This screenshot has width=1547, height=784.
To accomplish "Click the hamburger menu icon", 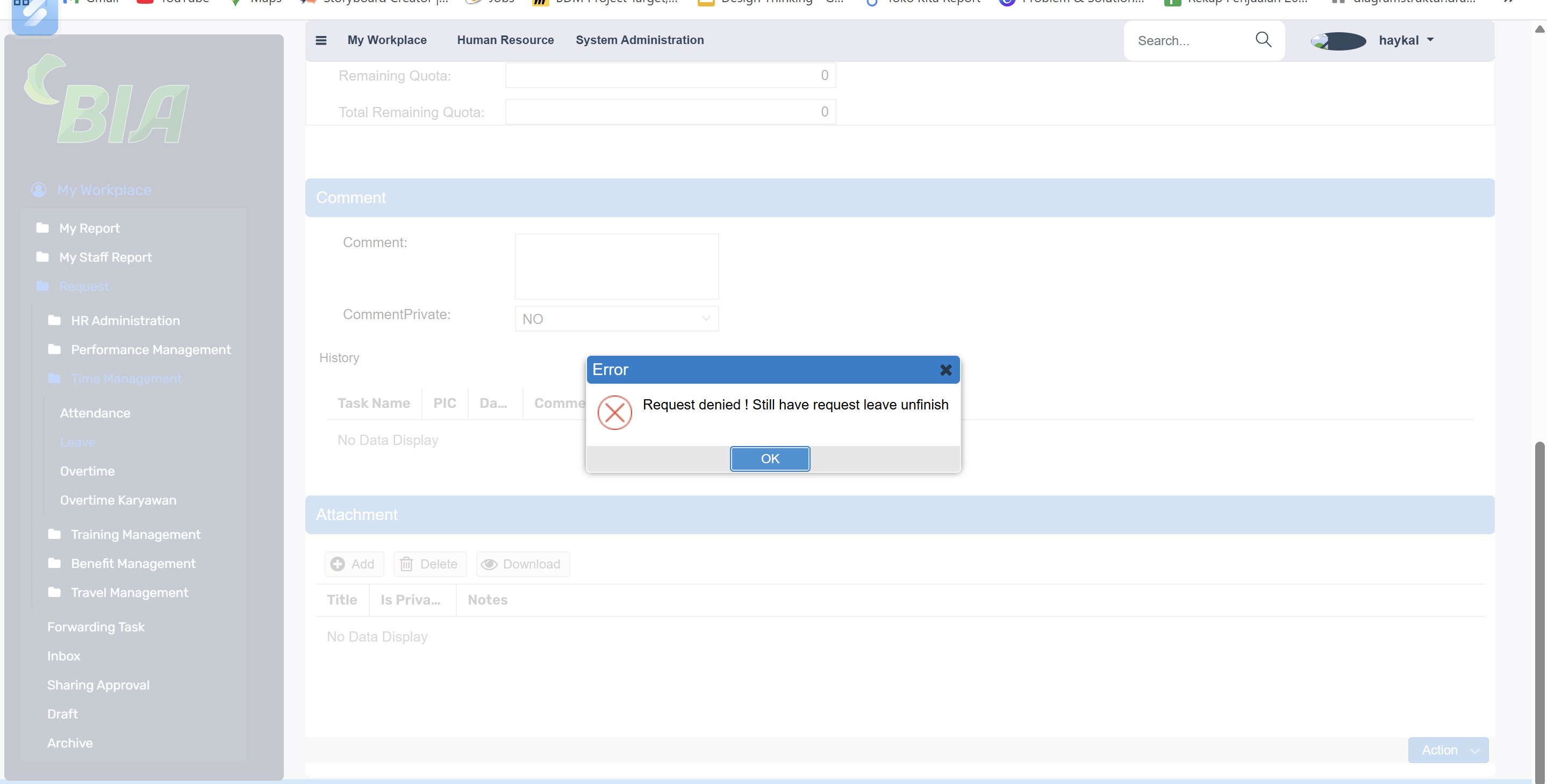I will pos(321,40).
